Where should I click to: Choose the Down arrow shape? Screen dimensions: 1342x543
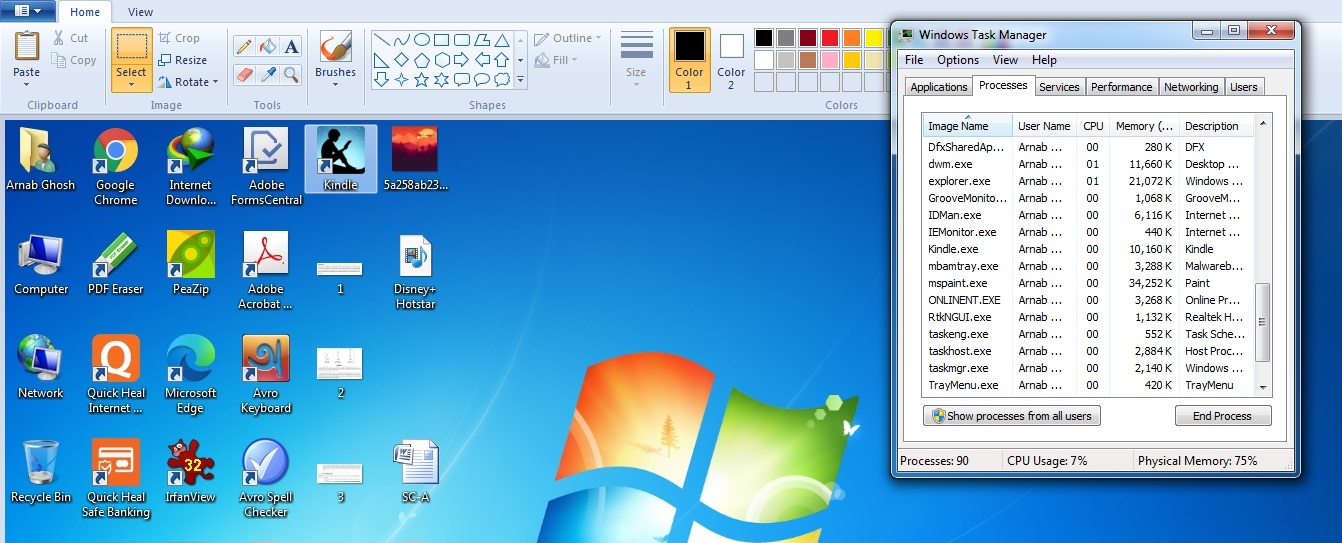[381, 79]
